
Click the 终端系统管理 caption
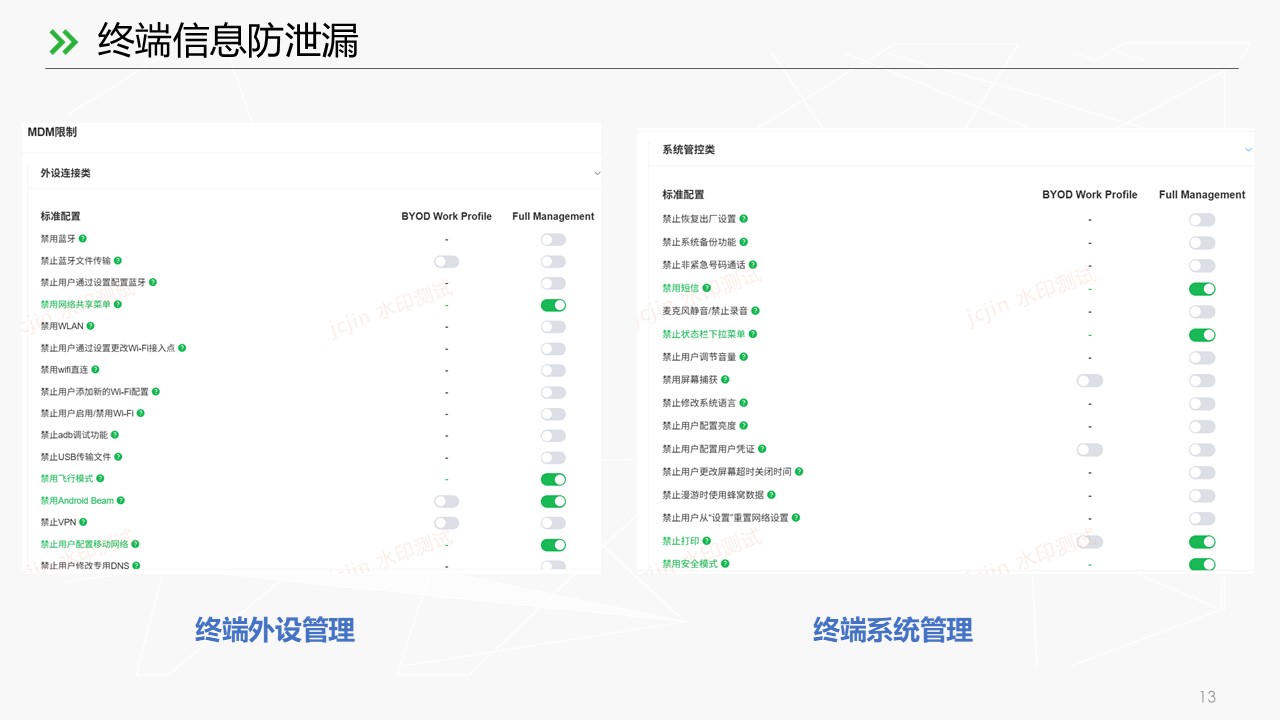click(x=893, y=630)
